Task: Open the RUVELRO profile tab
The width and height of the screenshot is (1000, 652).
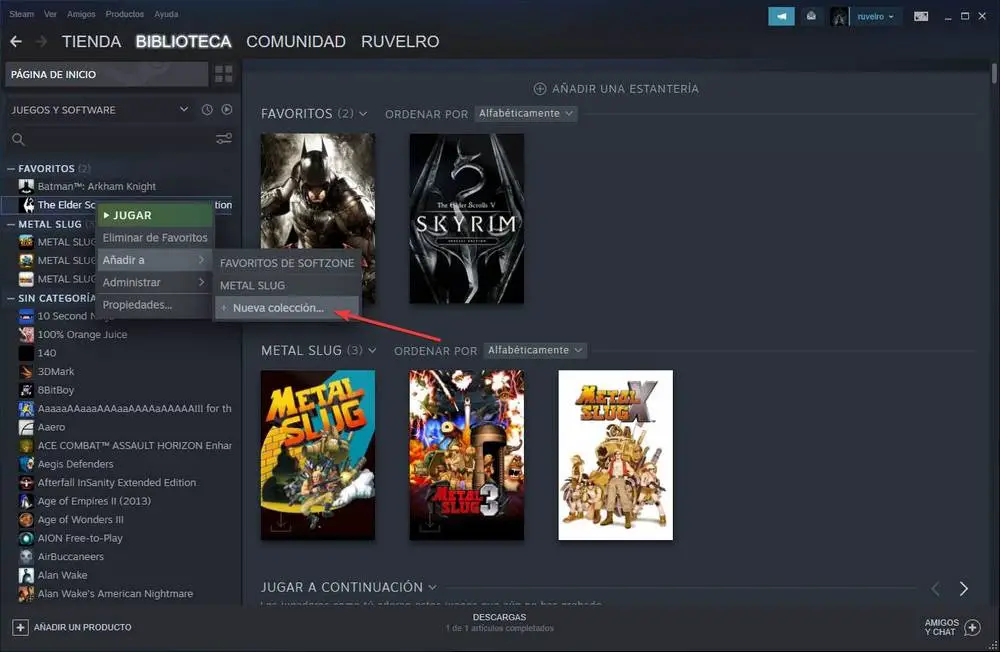Action: [x=400, y=41]
